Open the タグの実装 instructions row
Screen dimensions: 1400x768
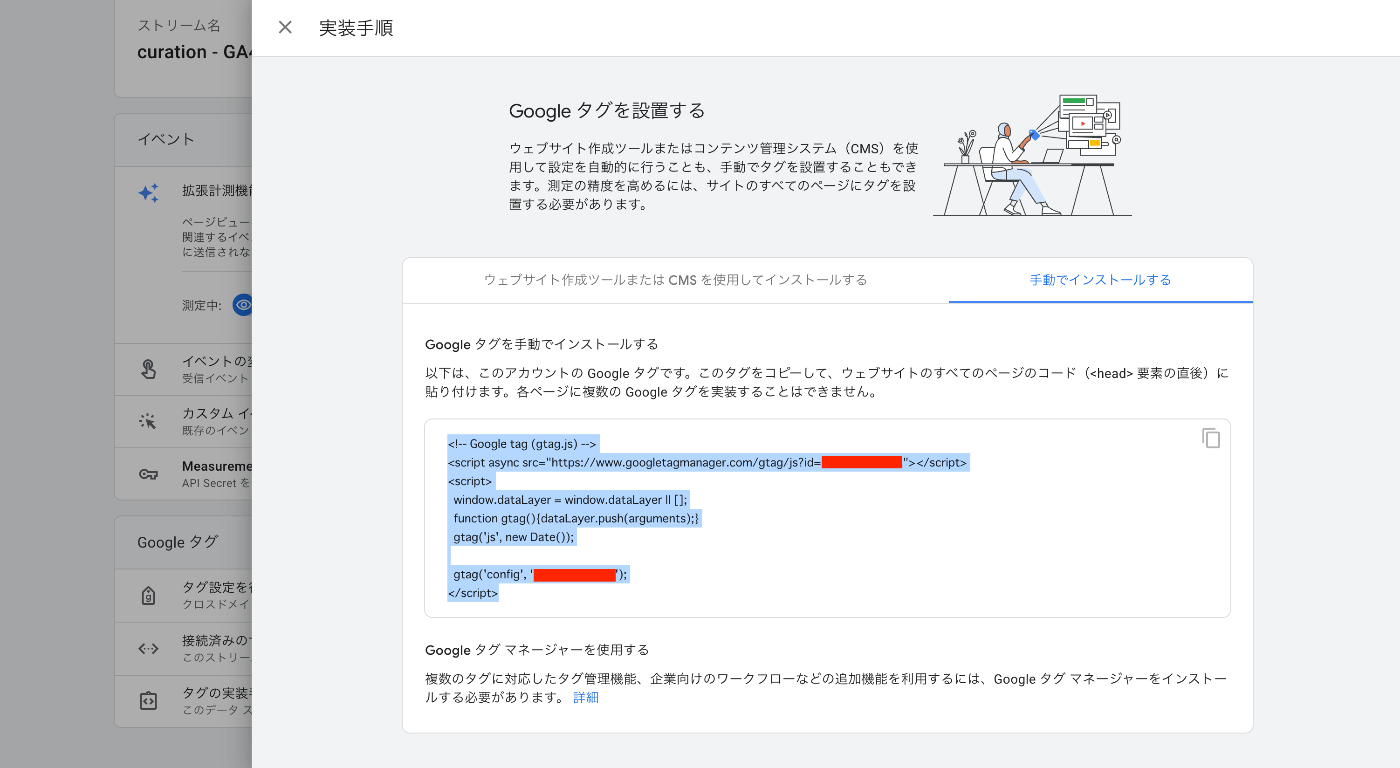(183, 701)
